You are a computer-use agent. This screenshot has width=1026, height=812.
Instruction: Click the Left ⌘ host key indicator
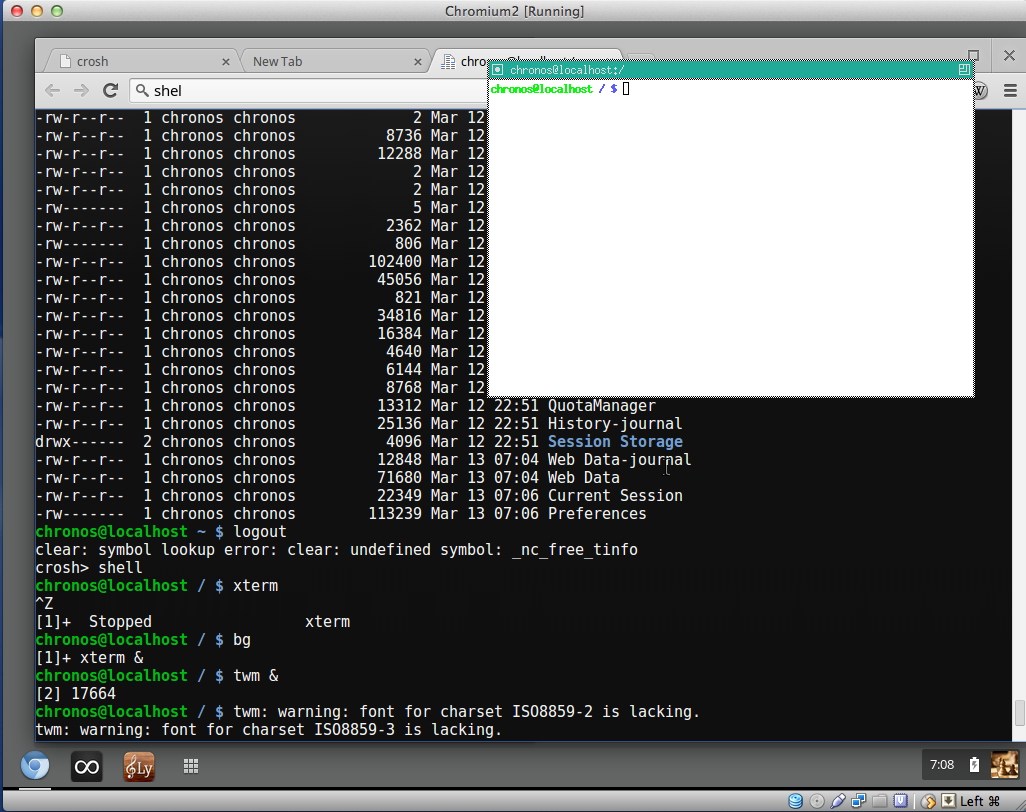coord(980,801)
